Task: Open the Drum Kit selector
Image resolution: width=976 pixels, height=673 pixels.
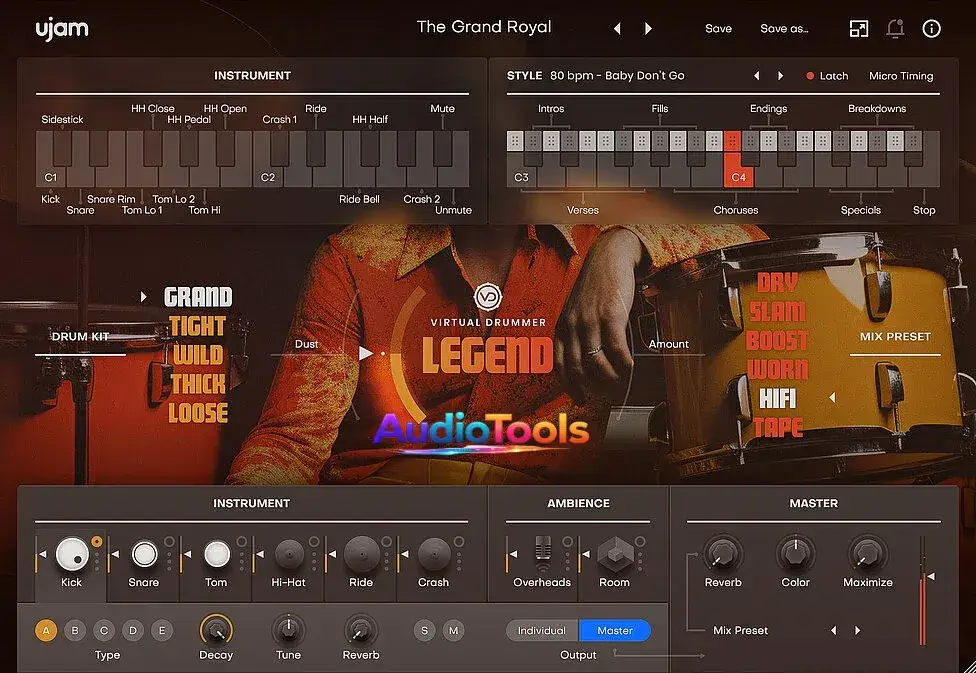Action: click(x=80, y=337)
